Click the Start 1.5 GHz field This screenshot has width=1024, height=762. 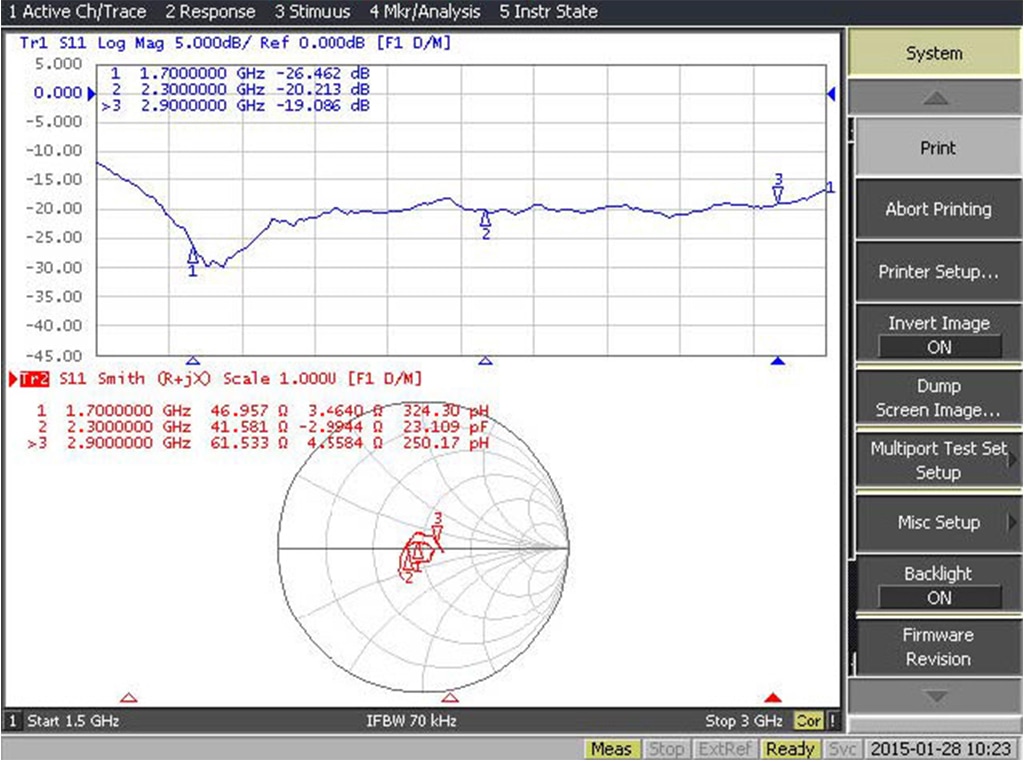(x=73, y=721)
